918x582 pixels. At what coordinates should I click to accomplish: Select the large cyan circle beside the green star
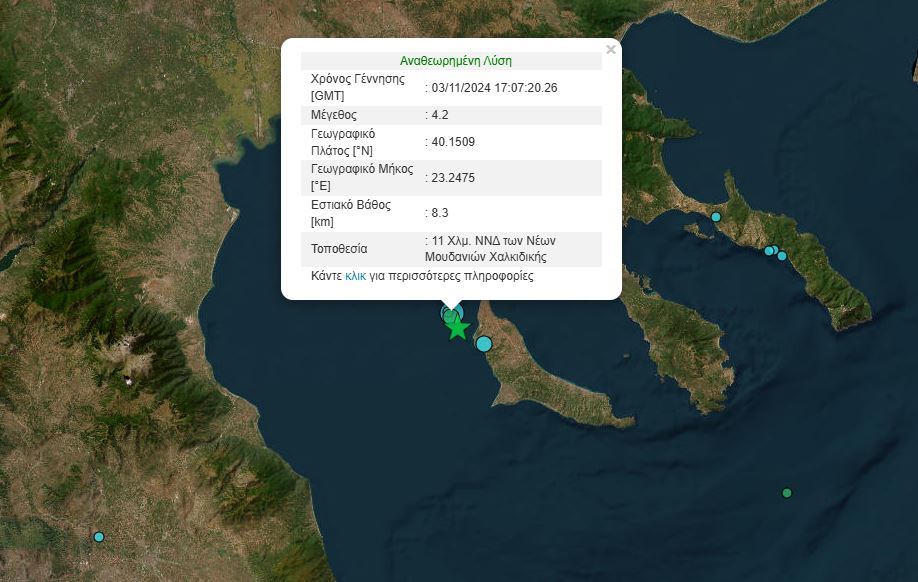pyautogui.click(x=484, y=344)
